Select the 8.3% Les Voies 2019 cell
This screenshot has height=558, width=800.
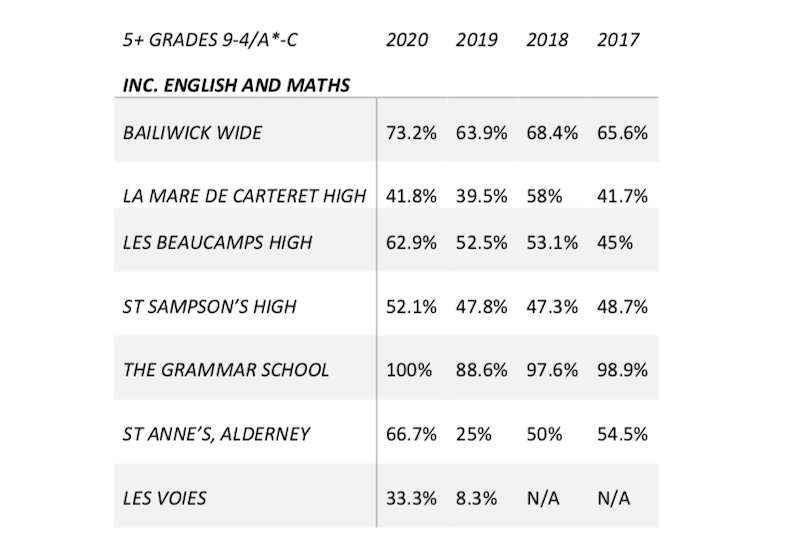click(x=477, y=498)
